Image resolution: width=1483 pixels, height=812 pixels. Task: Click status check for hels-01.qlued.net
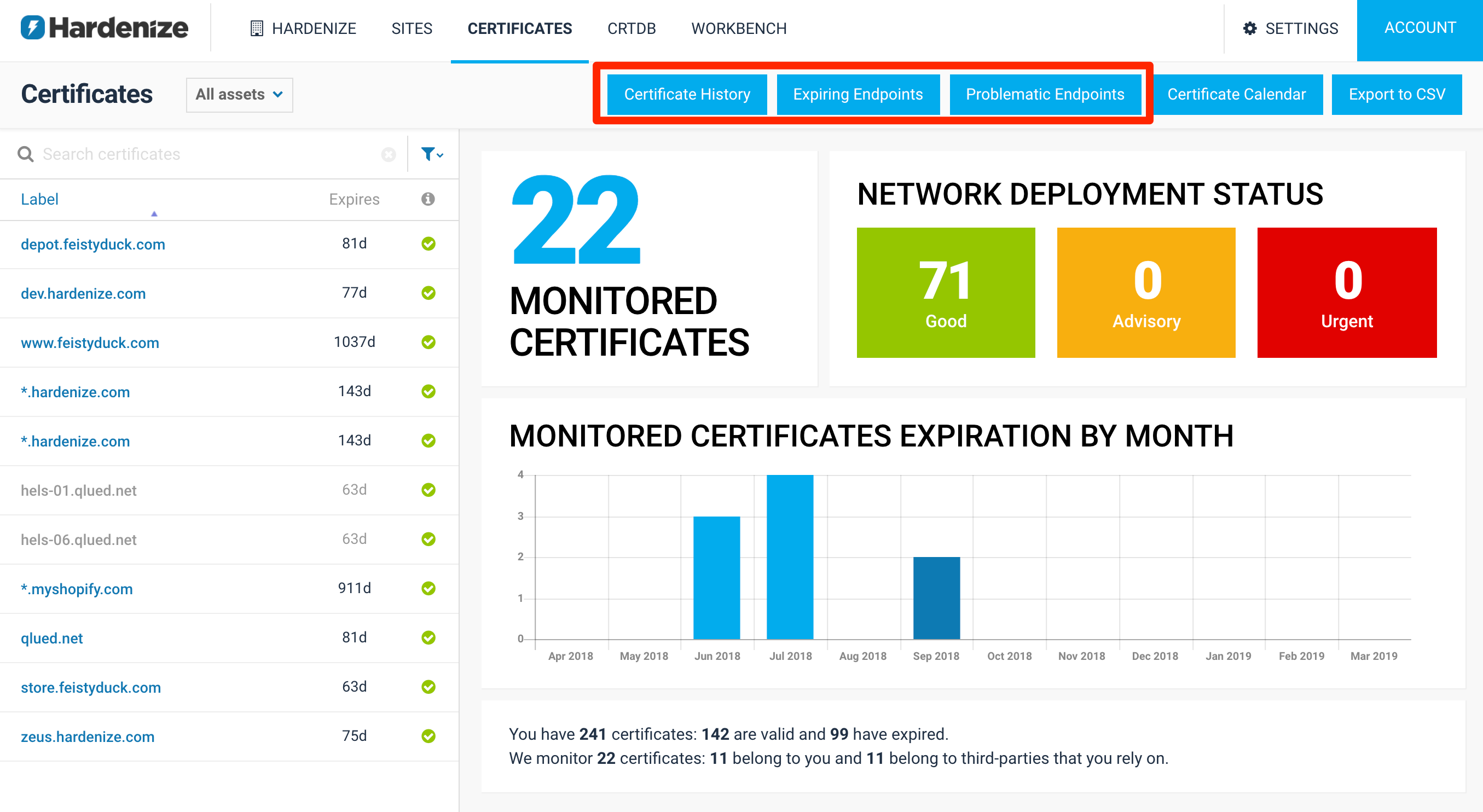coord(428,490)
